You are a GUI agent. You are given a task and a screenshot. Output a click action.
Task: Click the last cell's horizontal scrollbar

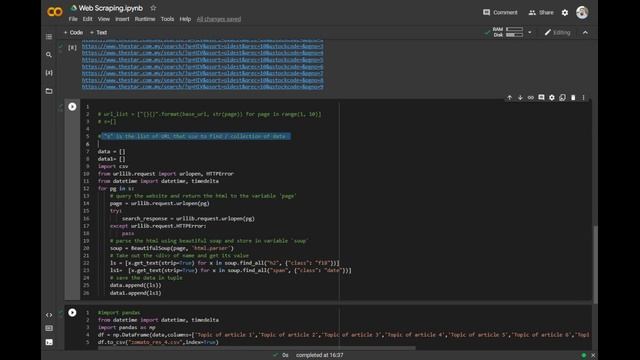257,348
